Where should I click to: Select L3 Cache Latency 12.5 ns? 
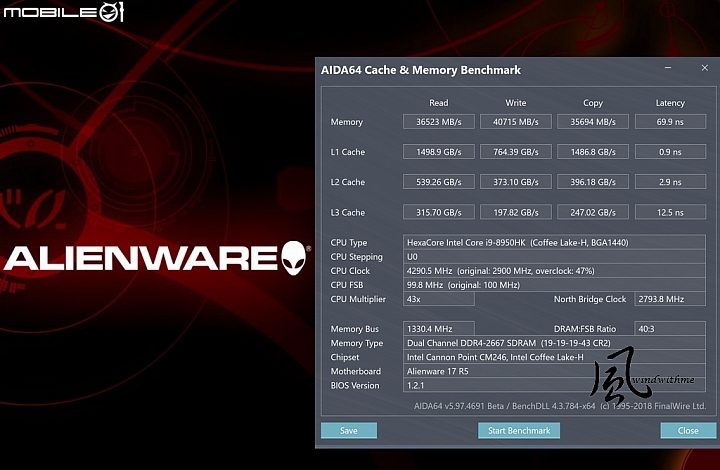point(670,212)
